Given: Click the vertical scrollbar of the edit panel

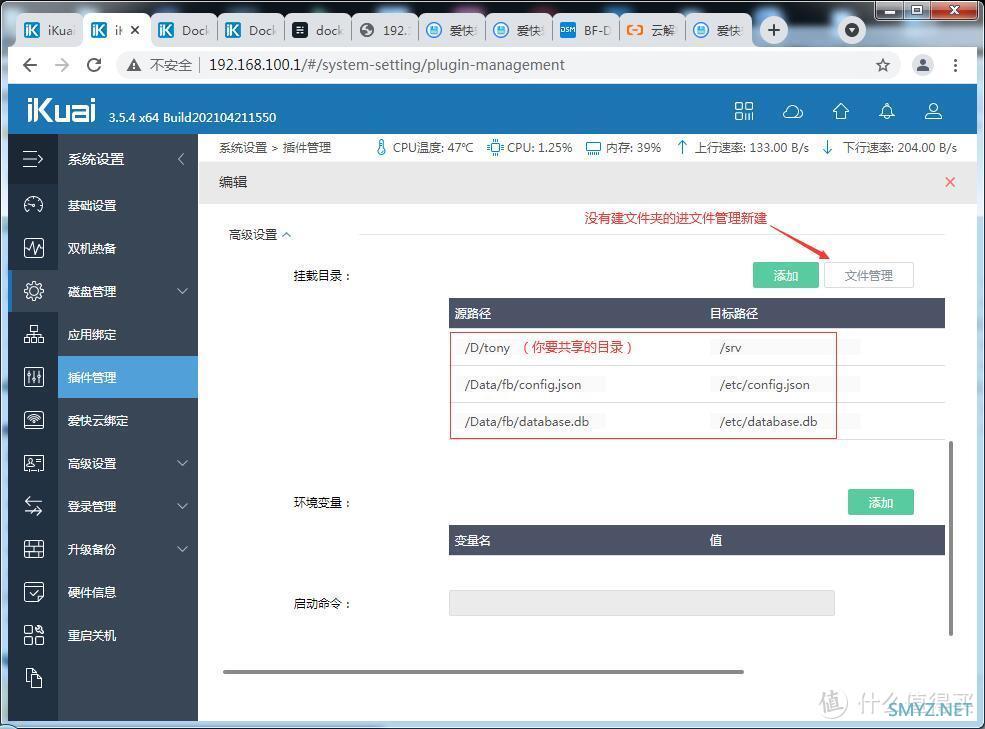Looking at the screenshot, I should point(951,538).
